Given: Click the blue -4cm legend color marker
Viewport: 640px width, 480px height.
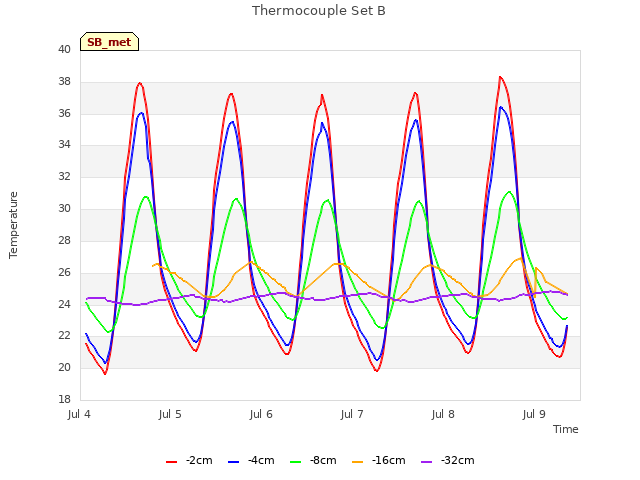Looking at the screenshot, I should click(x=233, y=462).
